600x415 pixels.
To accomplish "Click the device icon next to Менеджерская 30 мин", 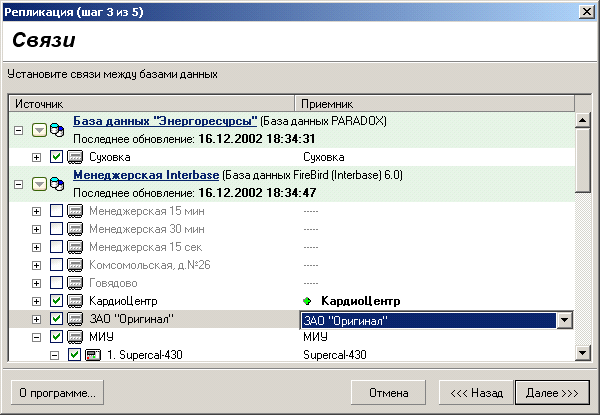I will point(75,229).
